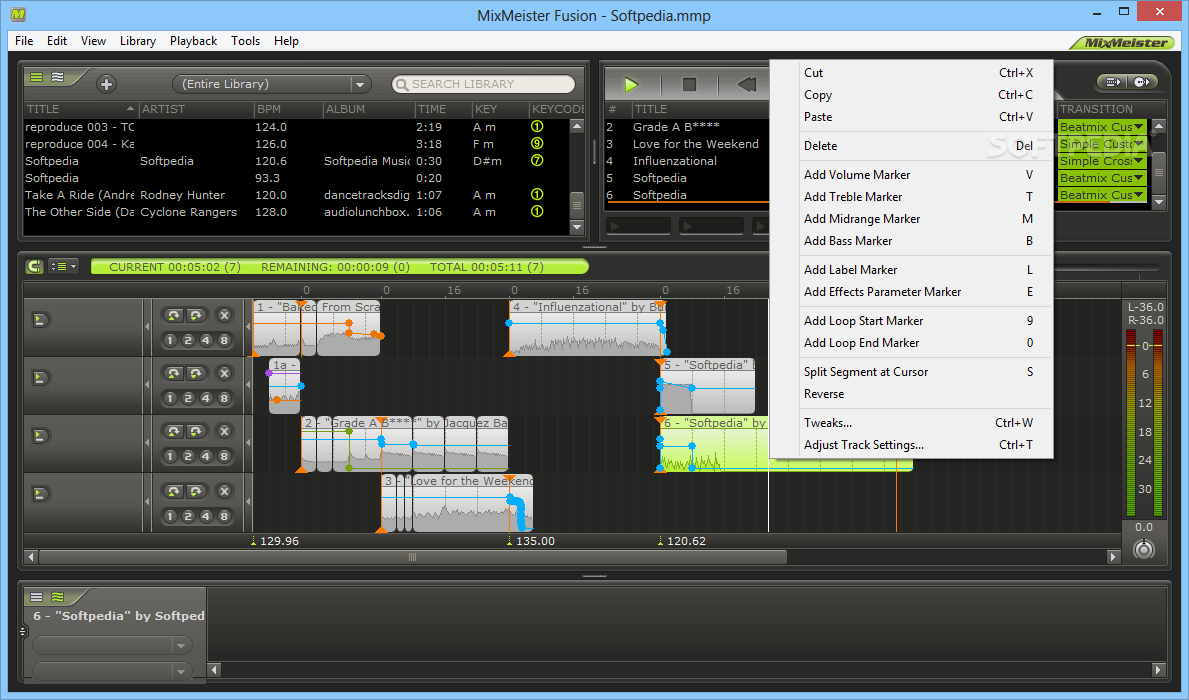Collapse first timeline track header arrow

[x=146, y=327]
